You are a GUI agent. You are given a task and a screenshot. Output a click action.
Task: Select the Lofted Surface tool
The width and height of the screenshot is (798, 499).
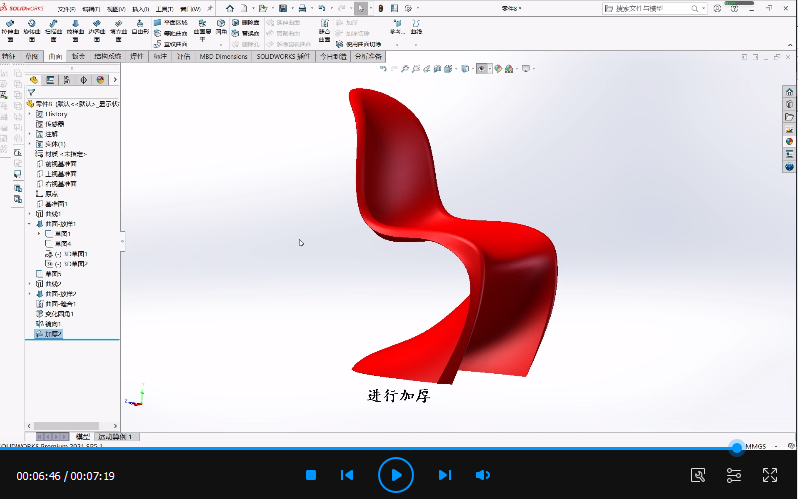click(x=75, y=31)
